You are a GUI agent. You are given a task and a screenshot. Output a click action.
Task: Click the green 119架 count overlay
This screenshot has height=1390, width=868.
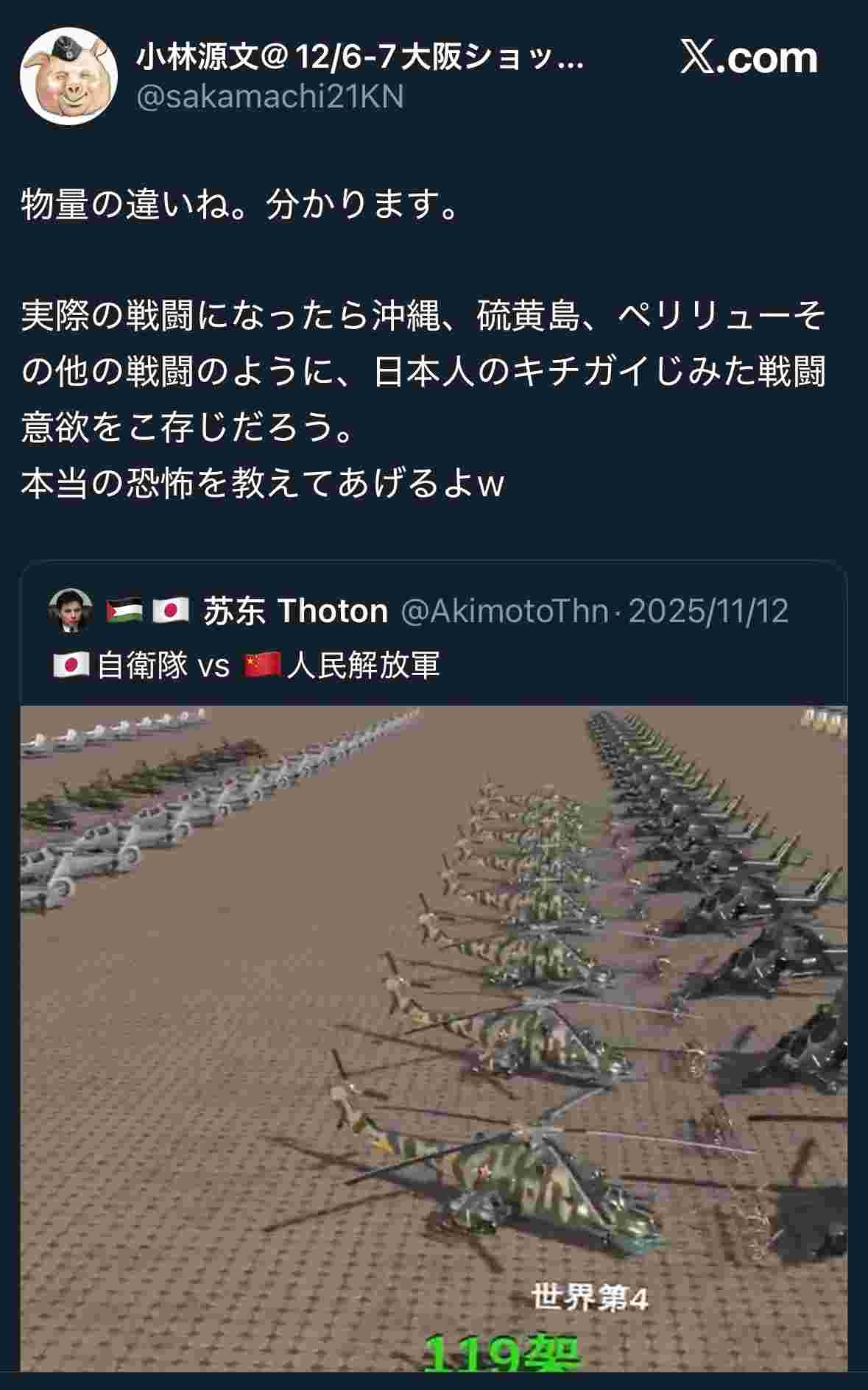pos(503,1352)
